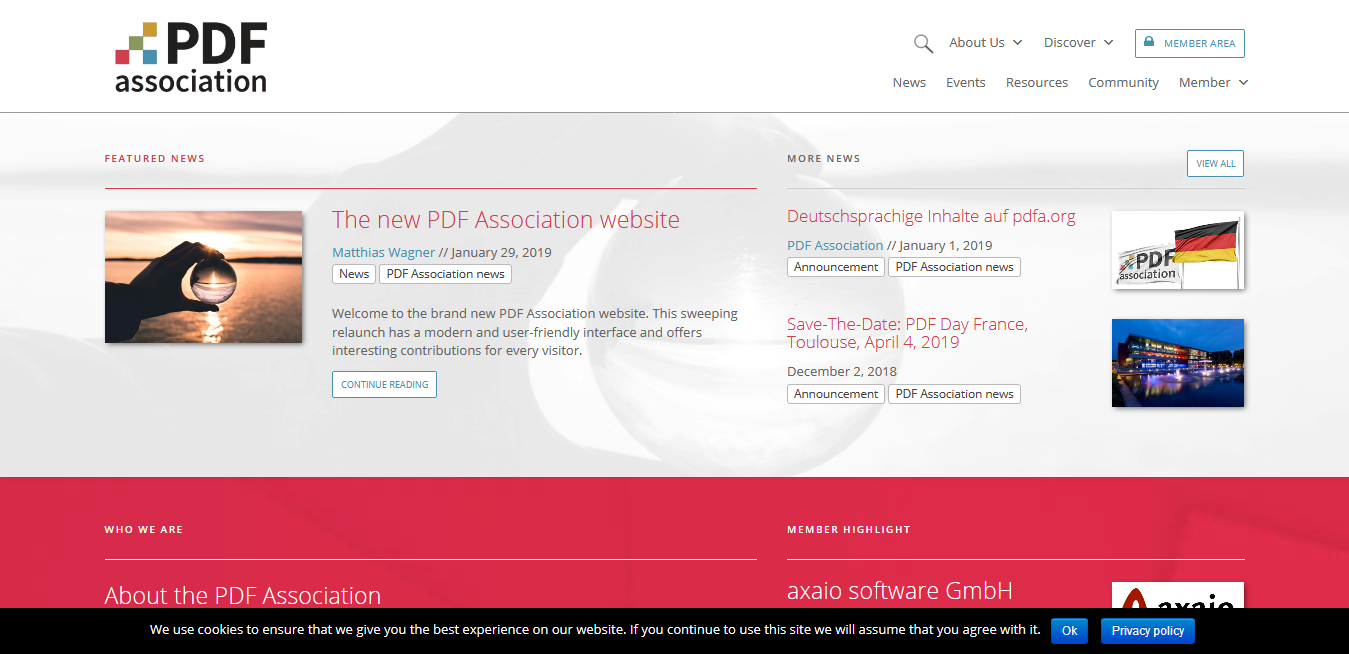Open 'Save-The-Date: PDF Day France' headline
The image size is (1349, 654).
click(907, 333)
